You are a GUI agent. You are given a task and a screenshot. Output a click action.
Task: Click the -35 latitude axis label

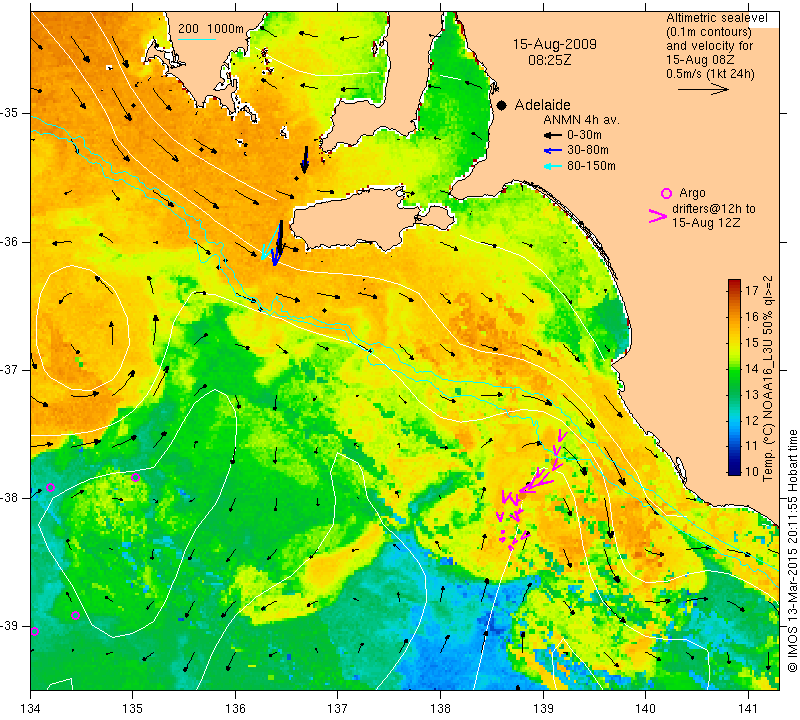(x=10, y=113)
